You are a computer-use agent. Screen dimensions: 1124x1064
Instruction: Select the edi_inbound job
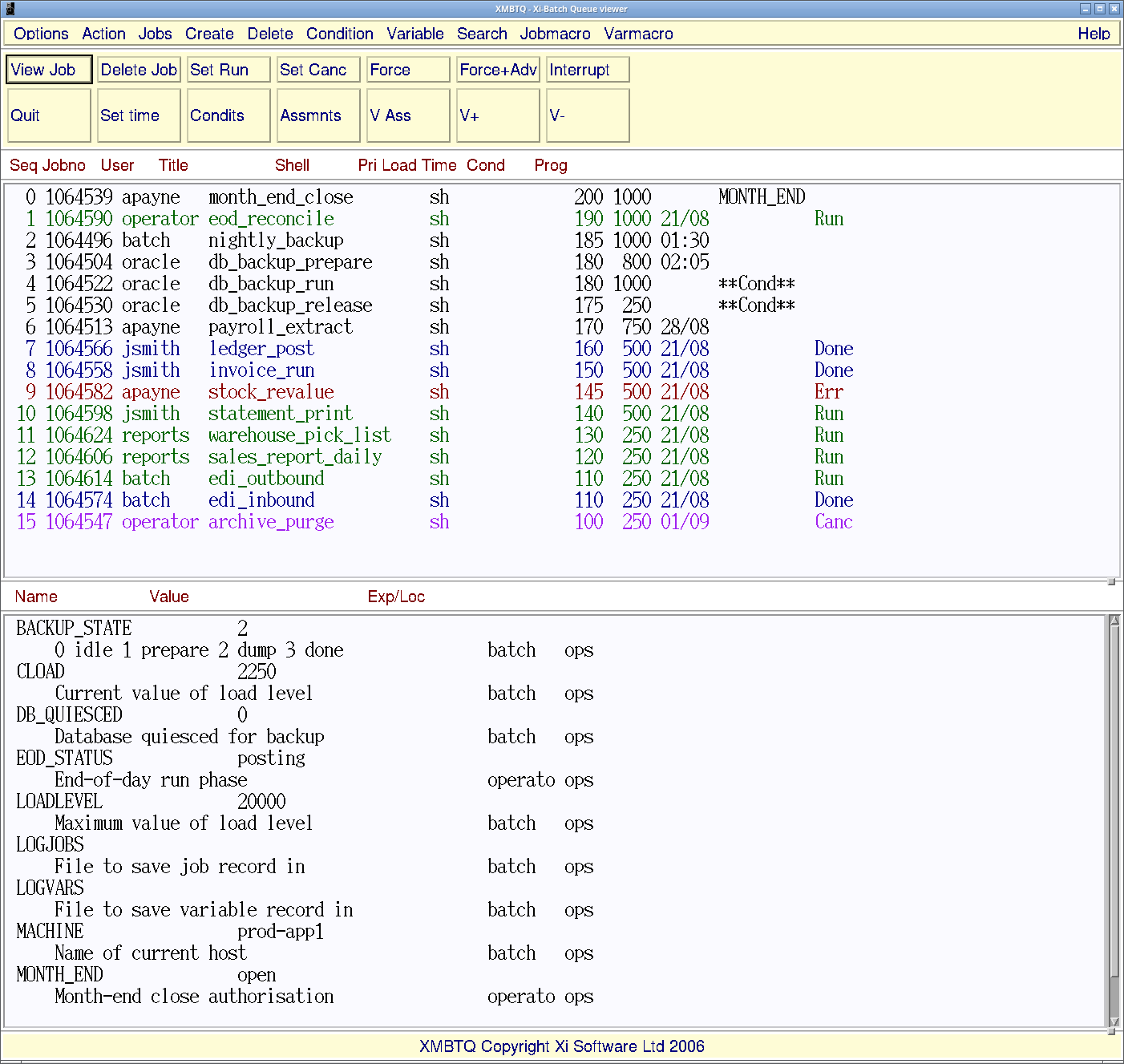pos(561,500)
